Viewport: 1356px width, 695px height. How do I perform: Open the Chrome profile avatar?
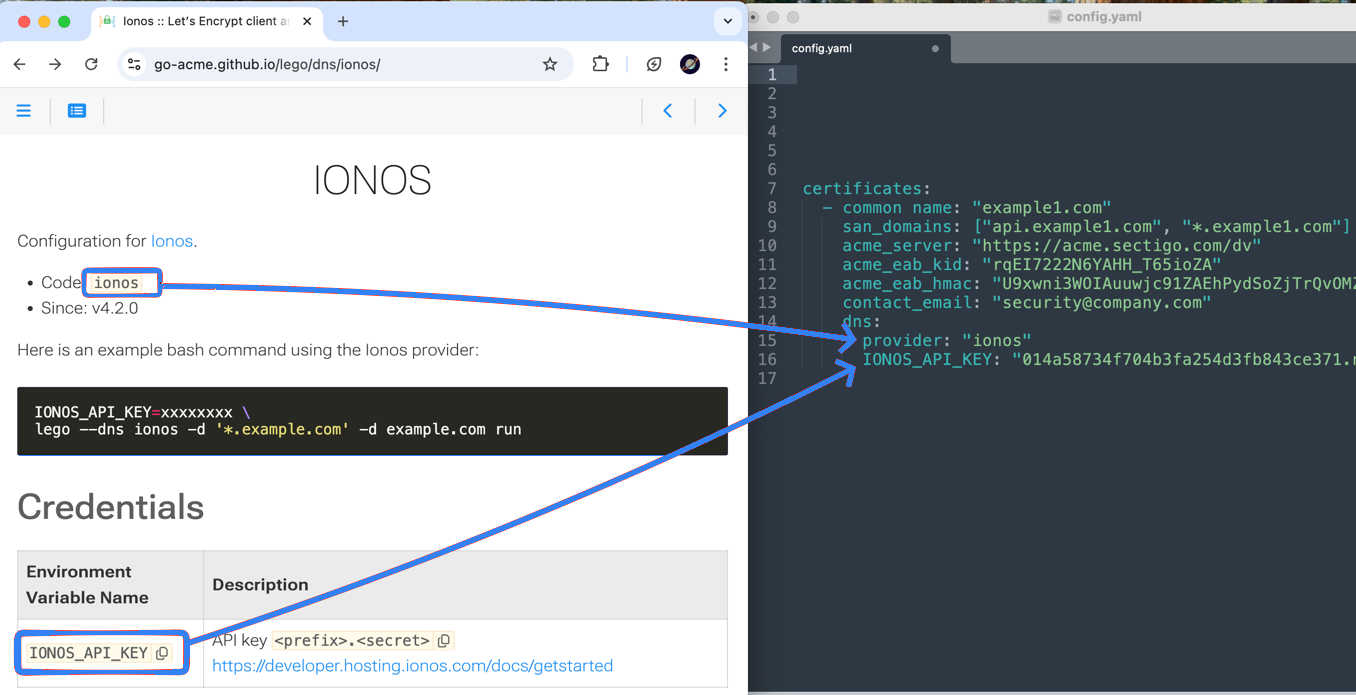pyautogui.click(x=690, y=64)
